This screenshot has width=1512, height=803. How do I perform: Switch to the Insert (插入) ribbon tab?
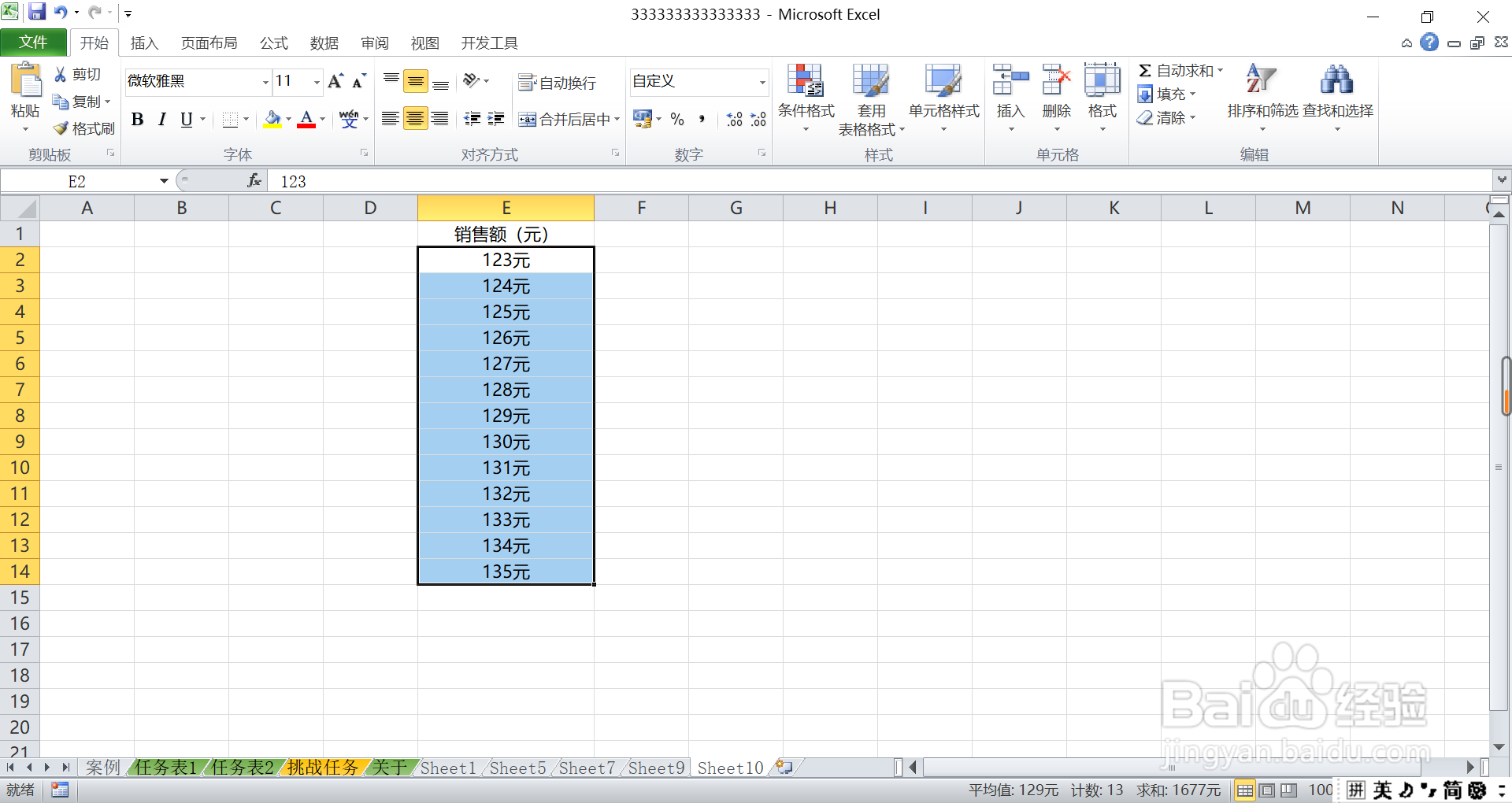pyautogui.click(x=144, y=43)
